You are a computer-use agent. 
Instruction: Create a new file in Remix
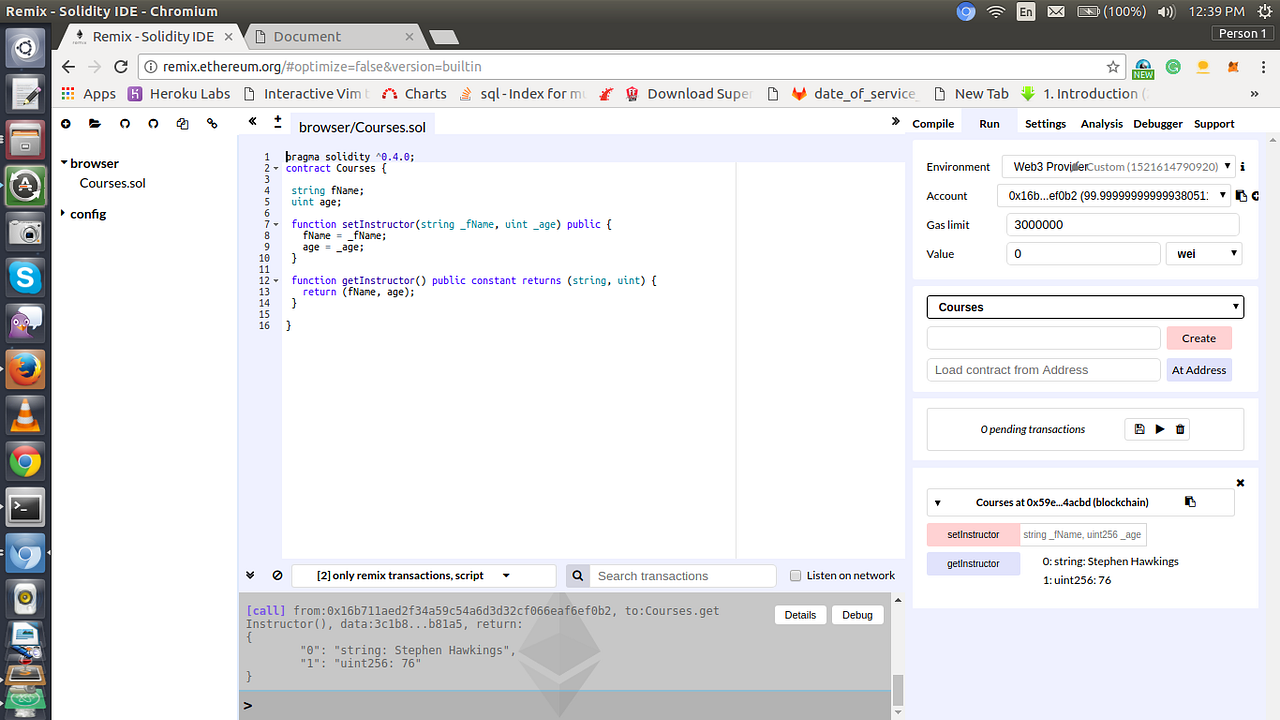pos(65,122)
